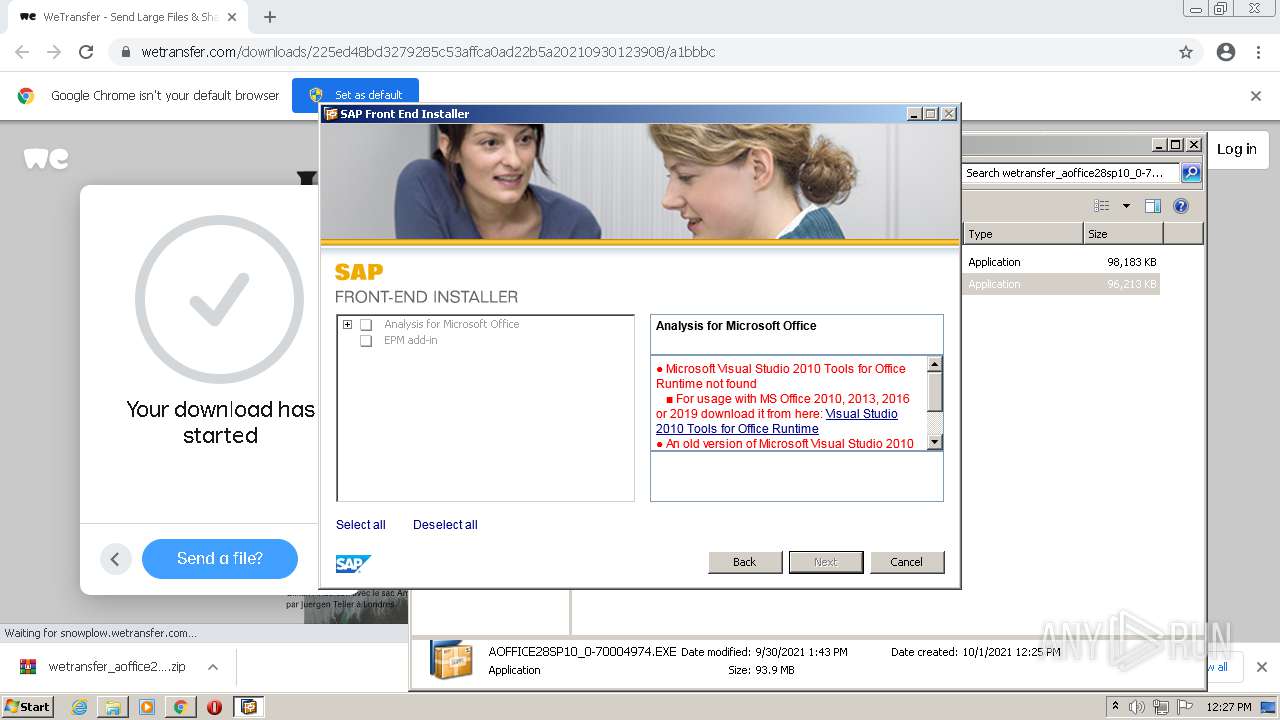Image resolution: width=1280 pixels, height=720 pixels.
Task: Click the AOFFICE28SP10_0-70004974.EXE file name
Action: point(582,652)
